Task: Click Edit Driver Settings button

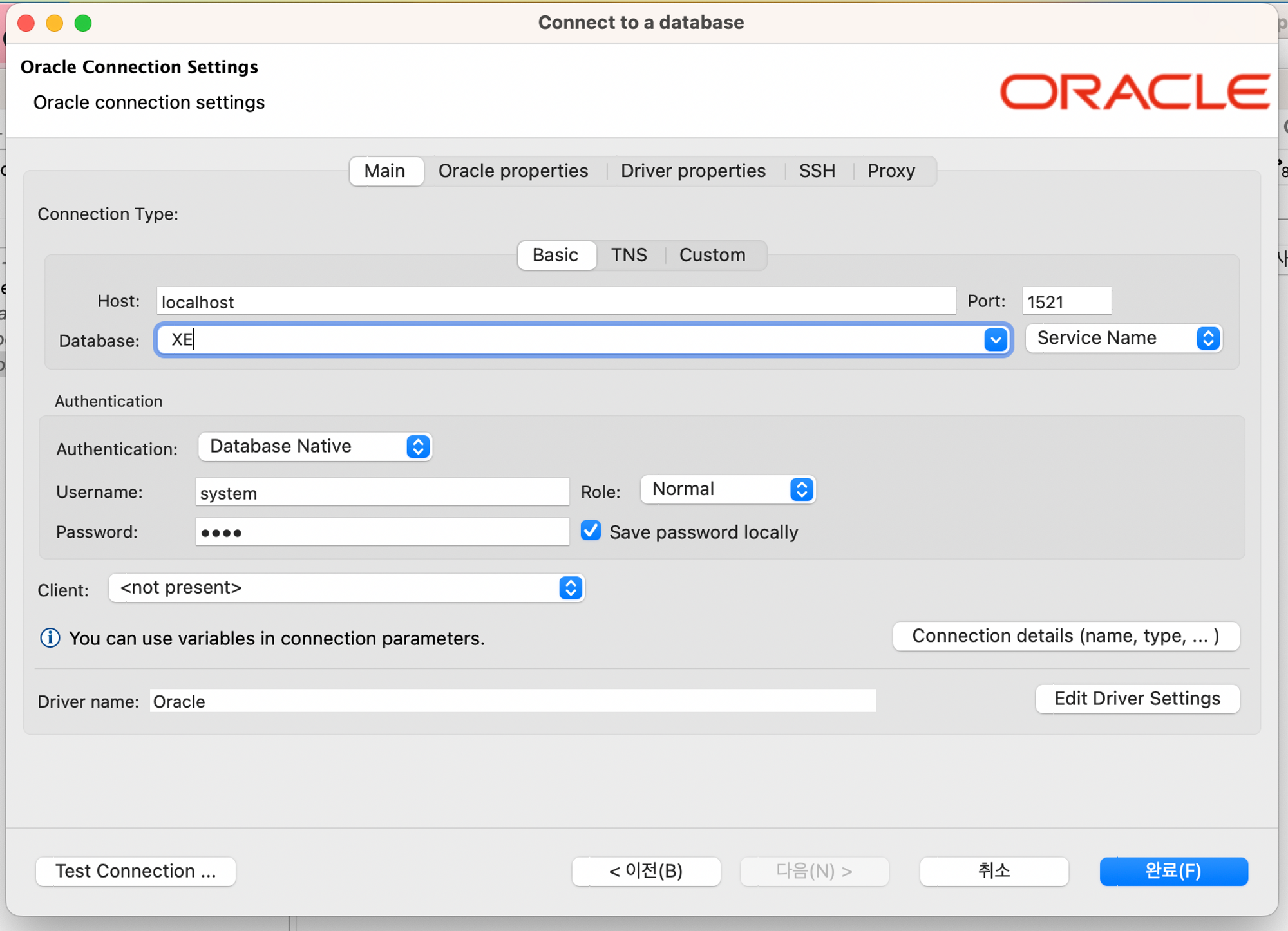Action: click(1137, 699)
